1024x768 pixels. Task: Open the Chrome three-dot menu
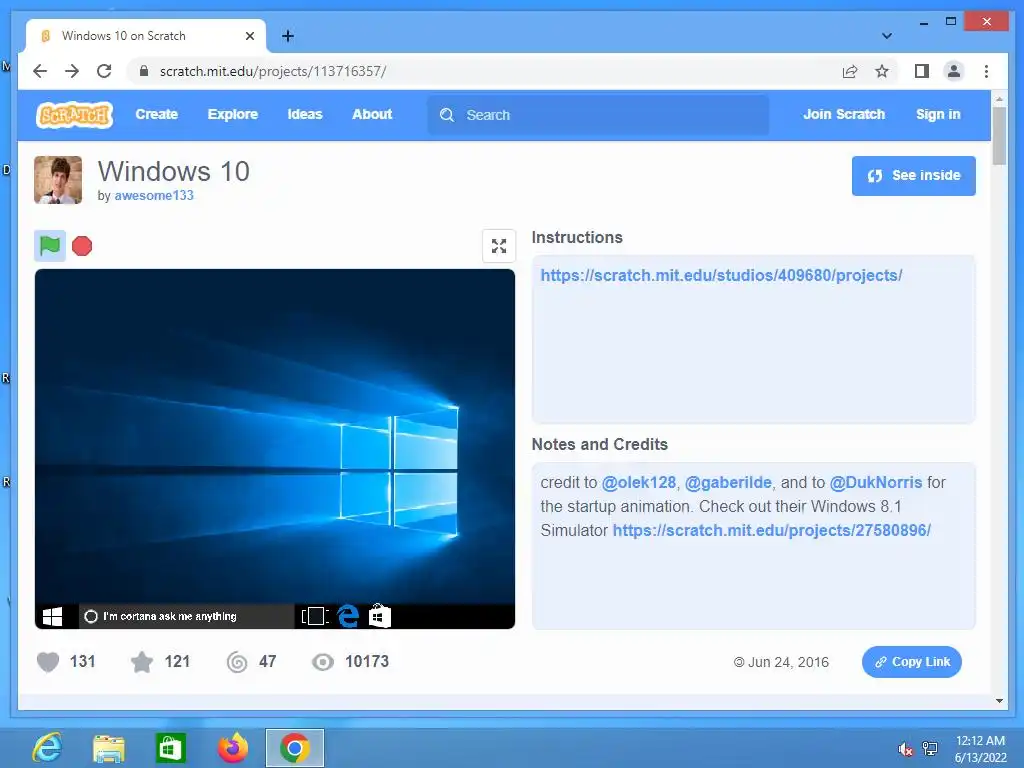[986, 71]
